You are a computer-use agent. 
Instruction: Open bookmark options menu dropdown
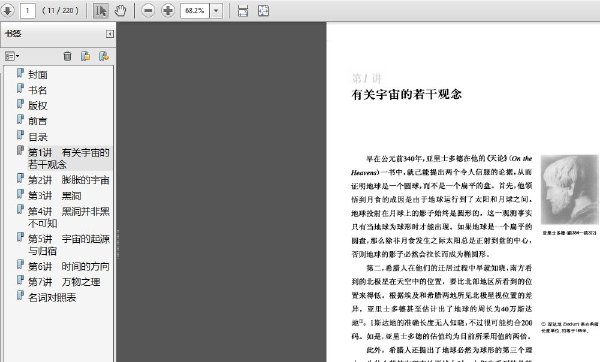tap(12, 56)
